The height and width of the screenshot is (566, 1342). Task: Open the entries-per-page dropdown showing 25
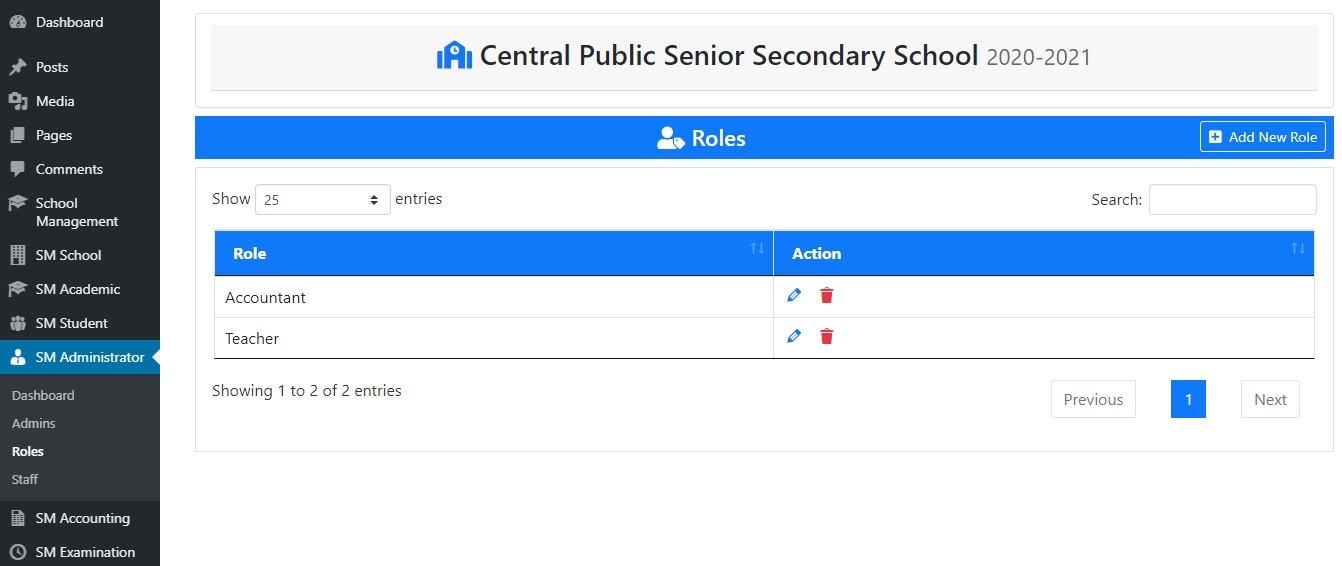[322, 200]
